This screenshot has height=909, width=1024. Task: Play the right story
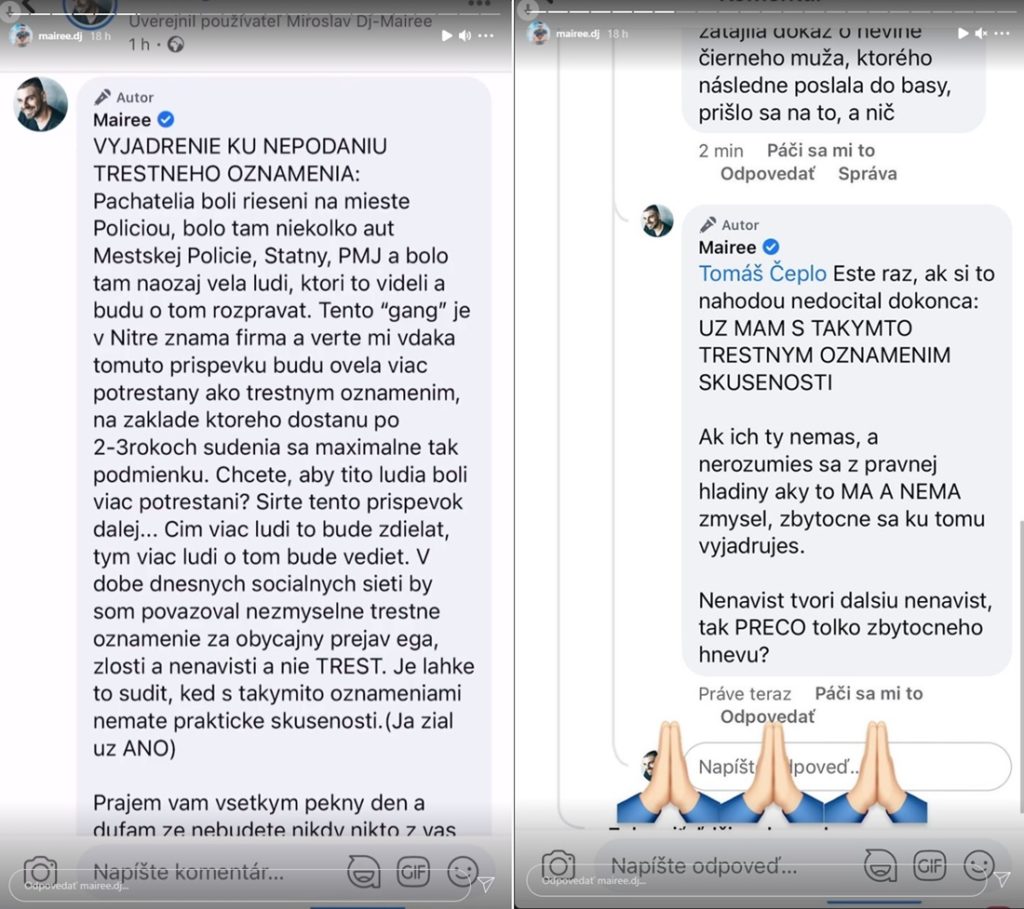[x=963, y=33]
